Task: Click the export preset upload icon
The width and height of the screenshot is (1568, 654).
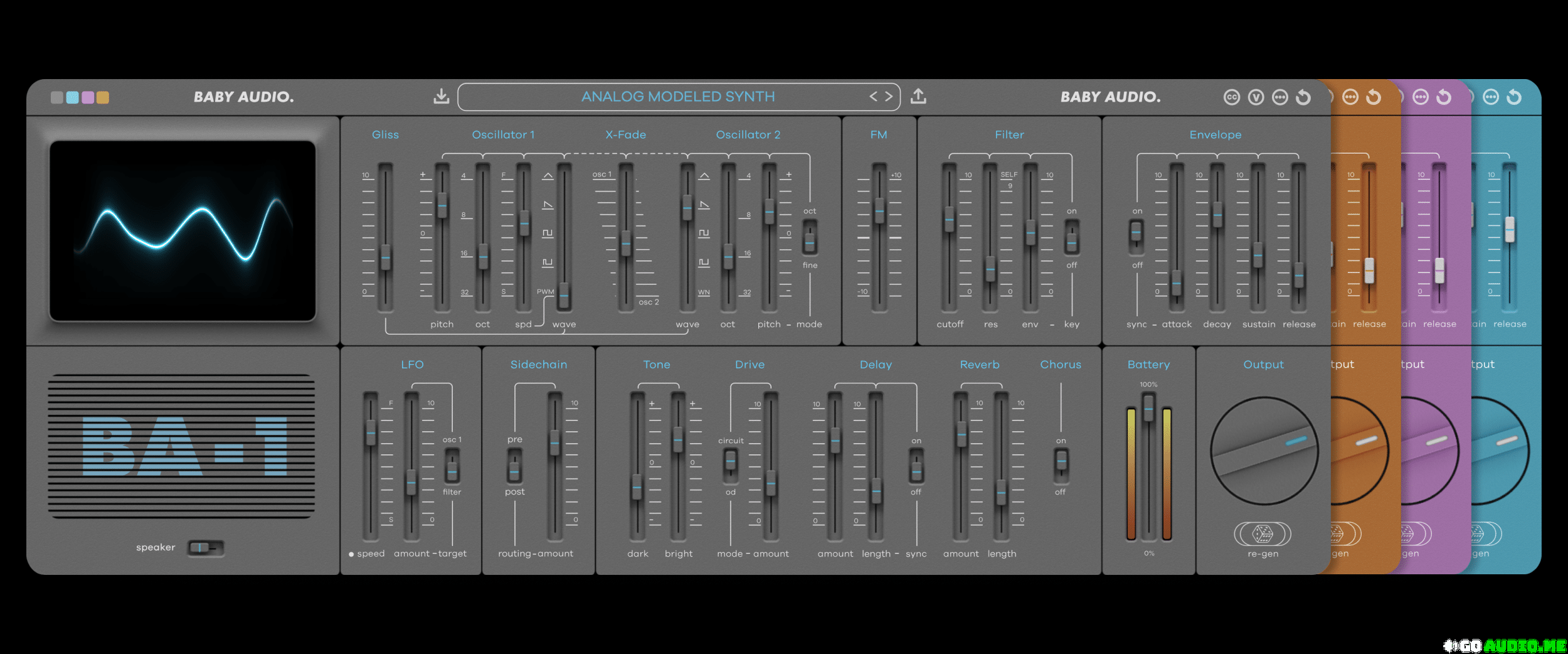Action: 918,97
